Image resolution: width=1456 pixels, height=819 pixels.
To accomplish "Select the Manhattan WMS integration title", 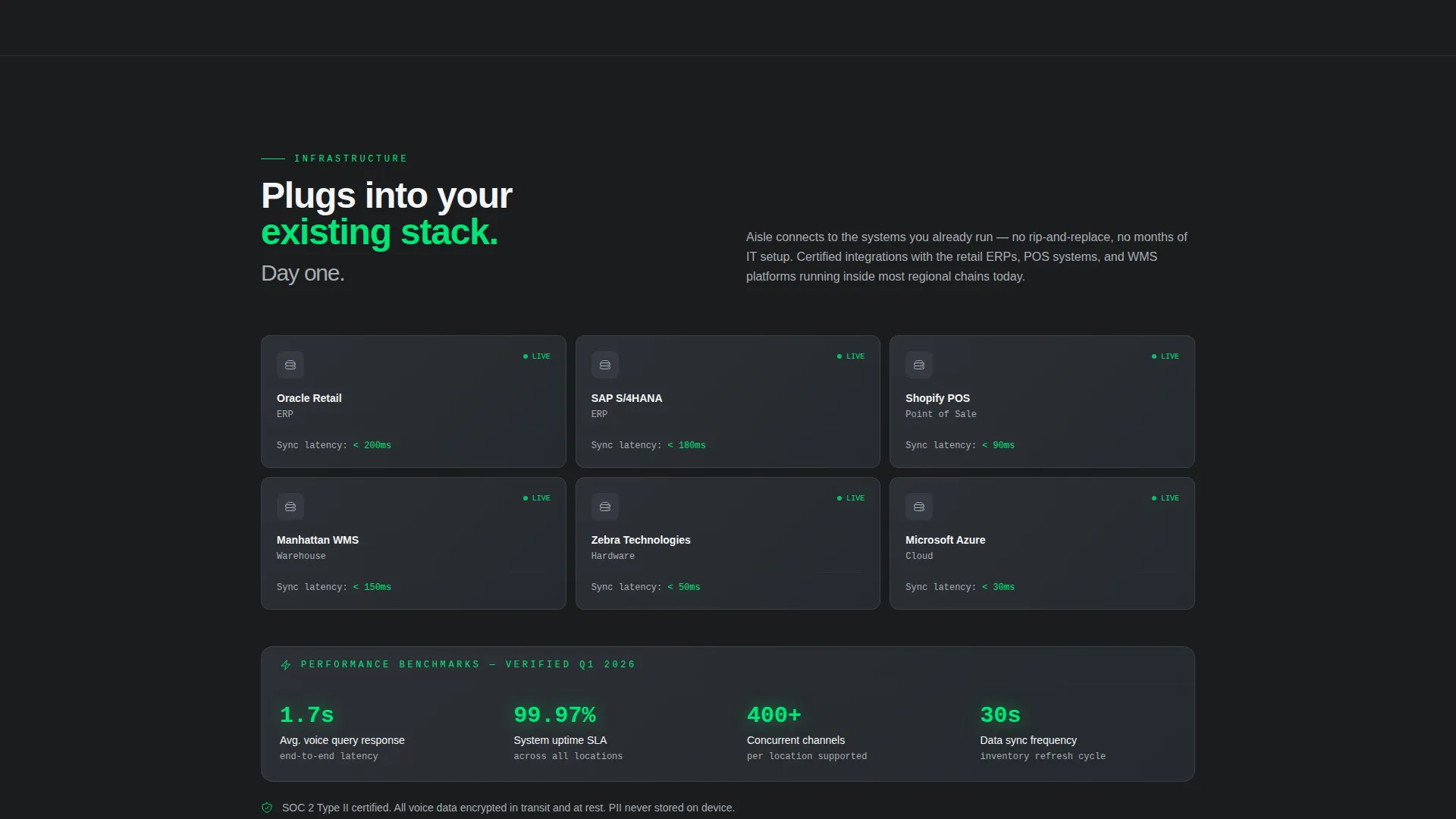I will (318, 540).
